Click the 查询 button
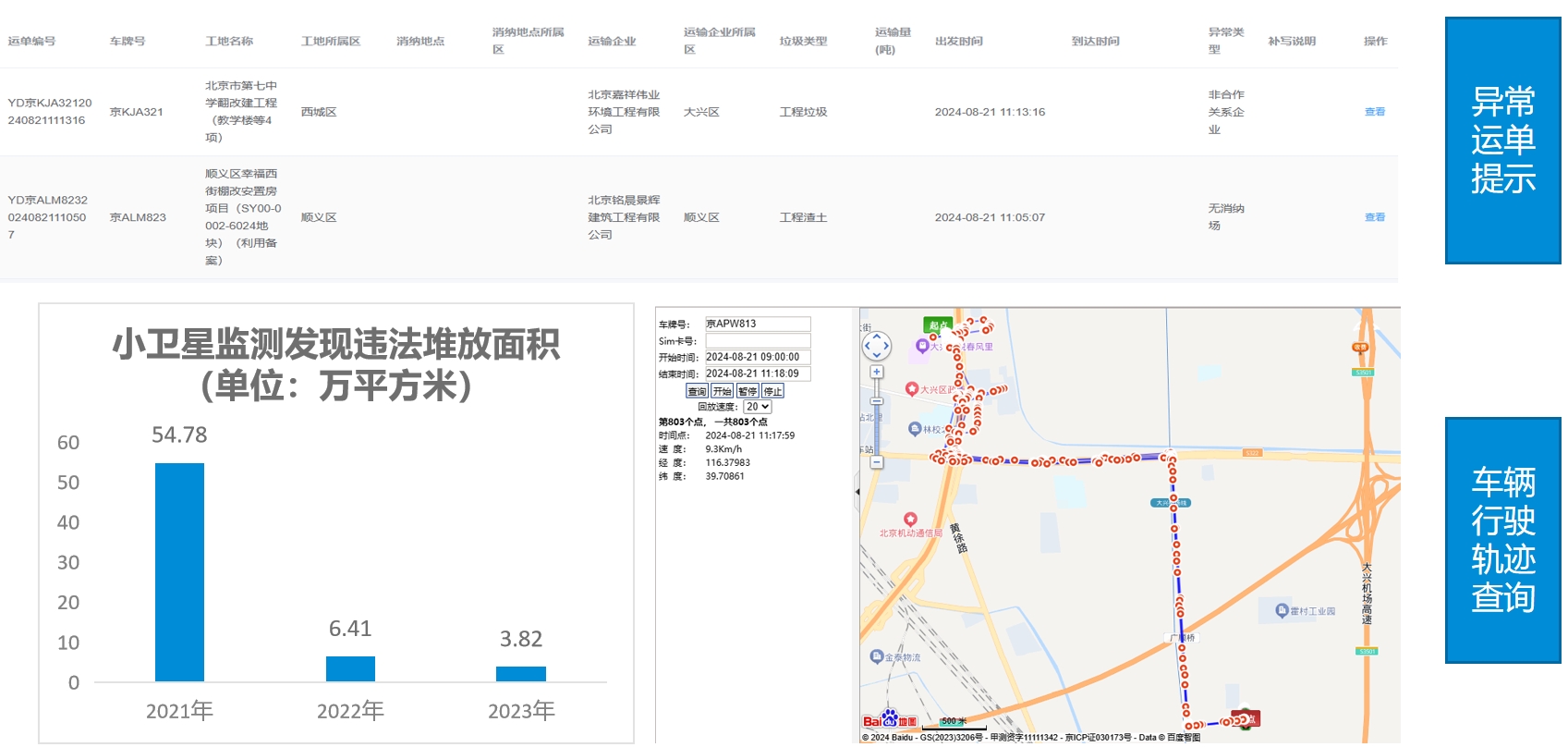1568x747 pixels. tap(697, 391)
